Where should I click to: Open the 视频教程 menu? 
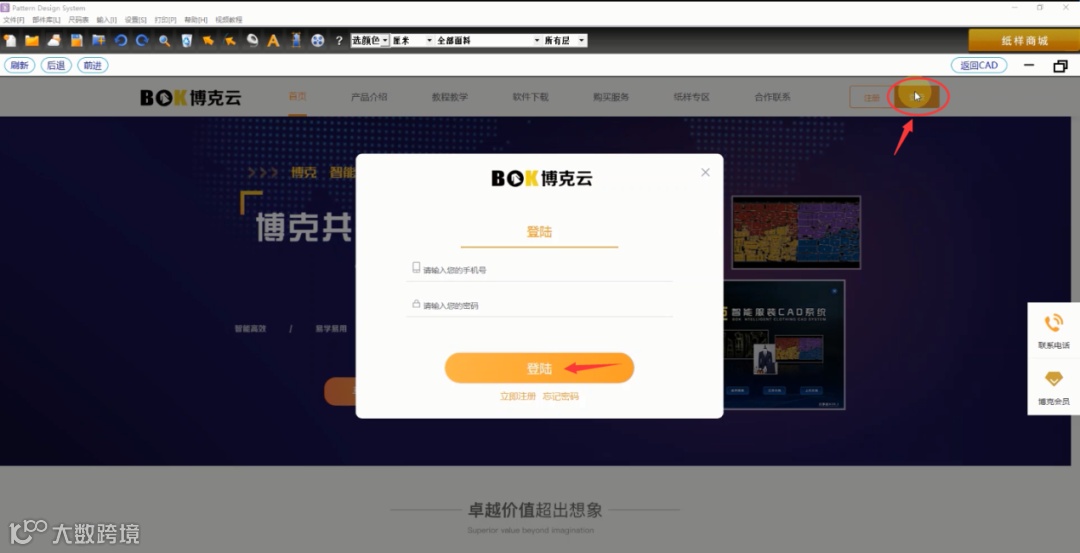pyautogui.click(x=229, y=20)
